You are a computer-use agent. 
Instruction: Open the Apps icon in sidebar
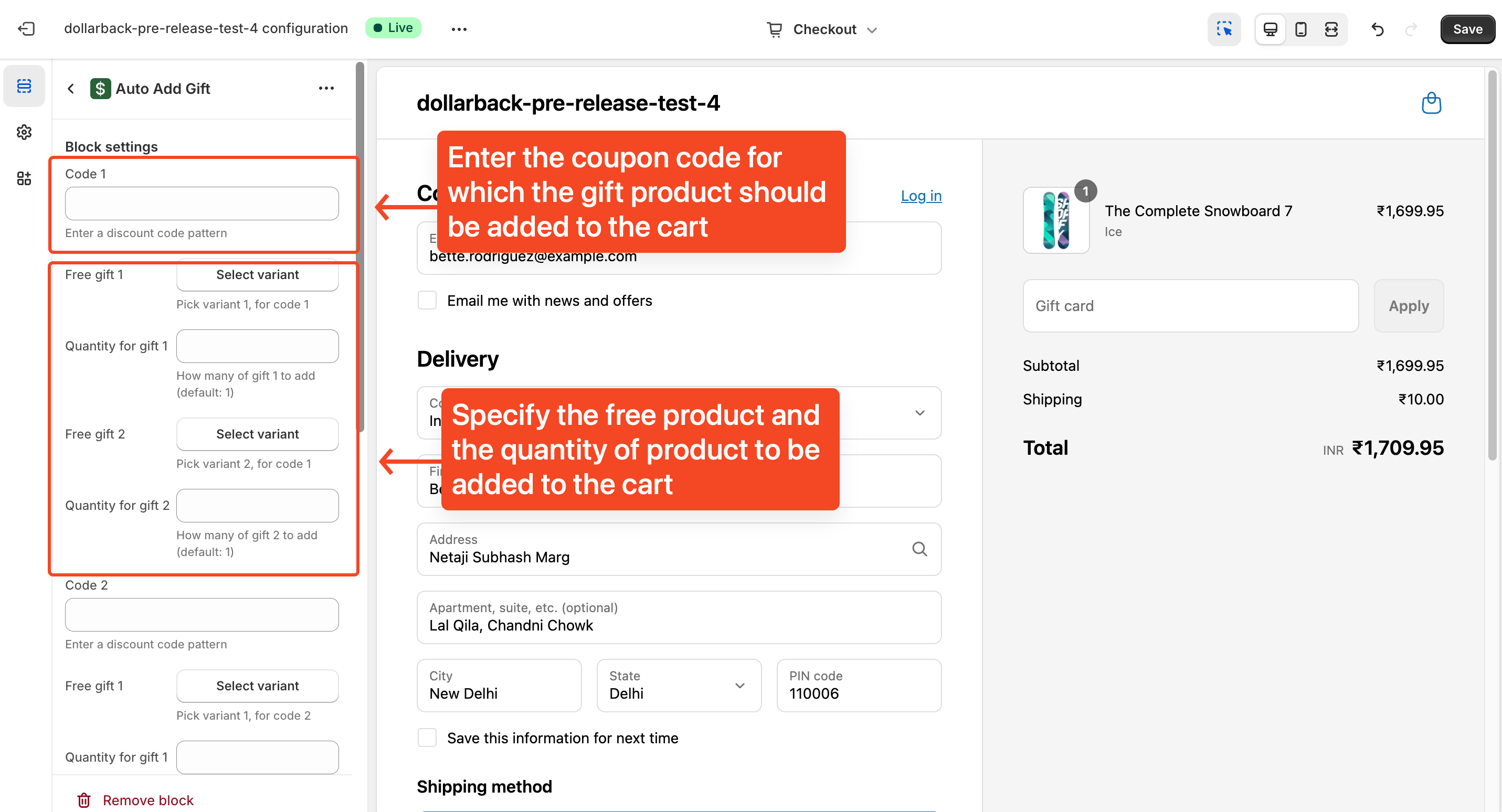(x=24, y=178)
